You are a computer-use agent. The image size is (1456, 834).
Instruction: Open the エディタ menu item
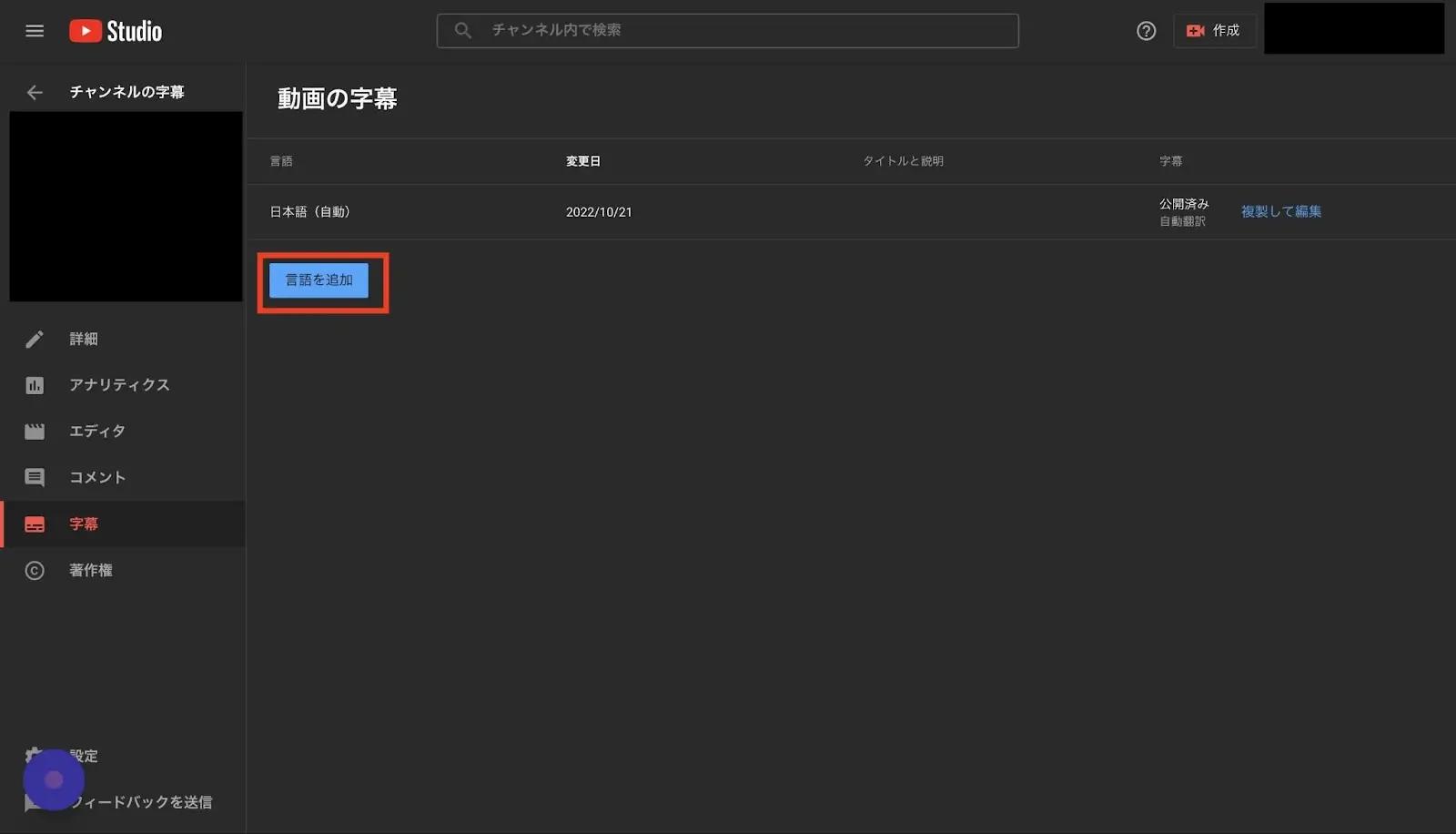point(123,432)
